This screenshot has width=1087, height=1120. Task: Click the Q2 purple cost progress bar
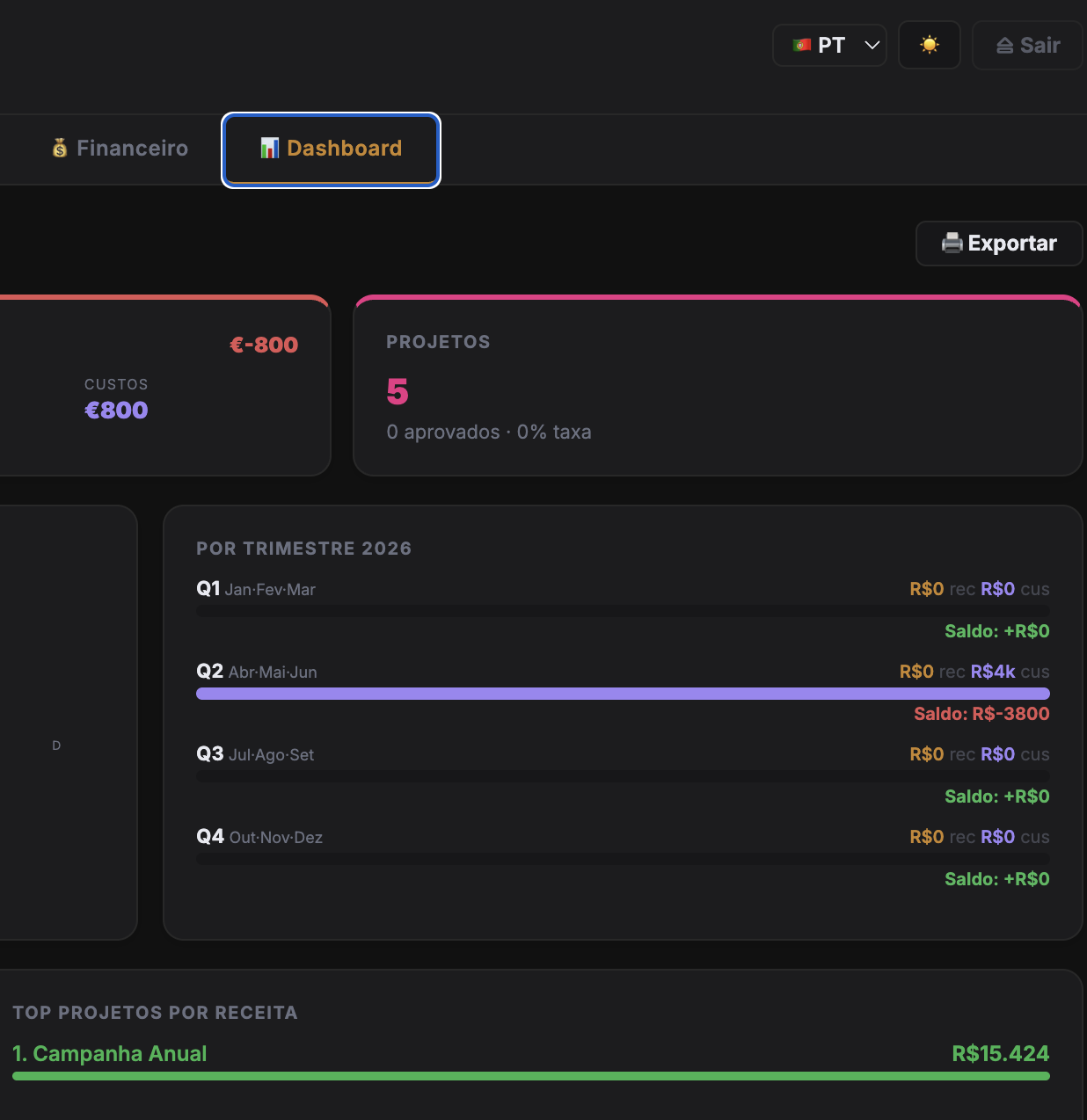pyautogui.click(x=623, y=694)
